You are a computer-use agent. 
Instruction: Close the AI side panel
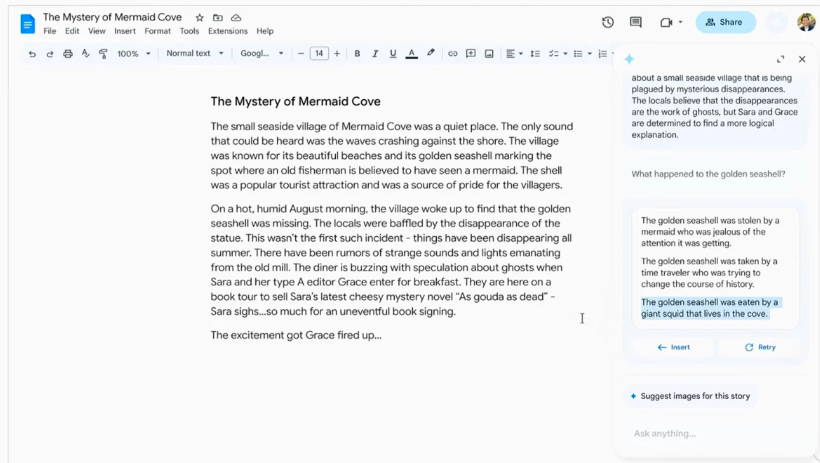pyautogui.click(x=802, y=60)
